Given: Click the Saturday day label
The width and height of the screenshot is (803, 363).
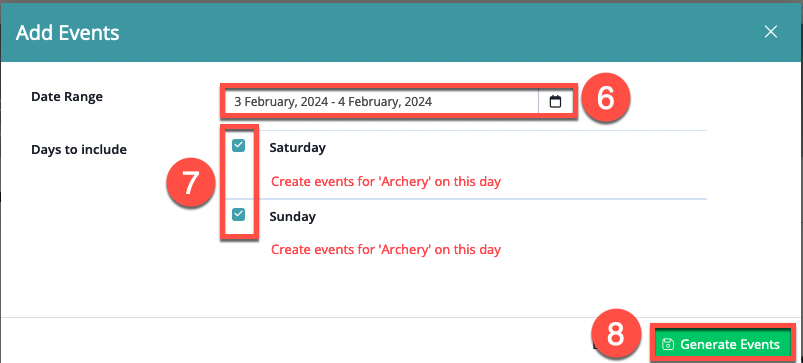Looking at the screenshot, I should click(x=298, y=148).
